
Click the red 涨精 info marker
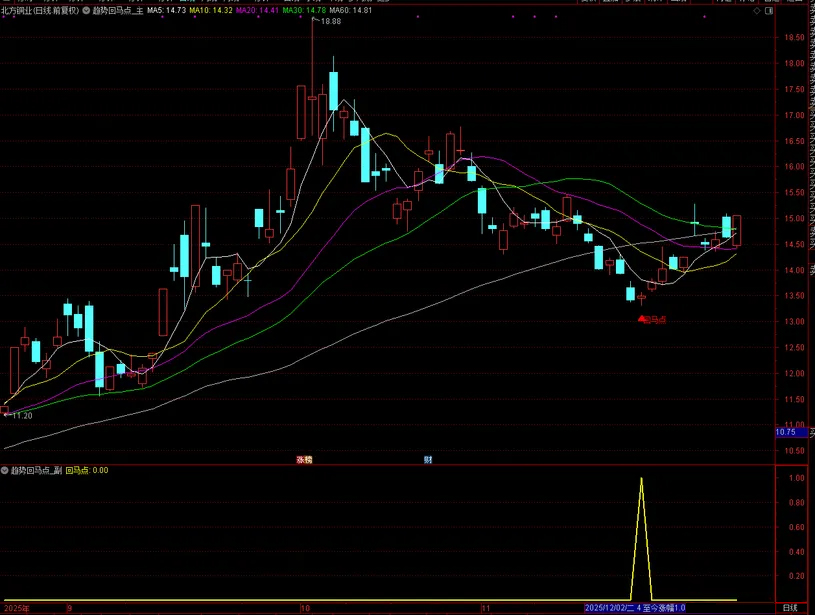(304, 460)
